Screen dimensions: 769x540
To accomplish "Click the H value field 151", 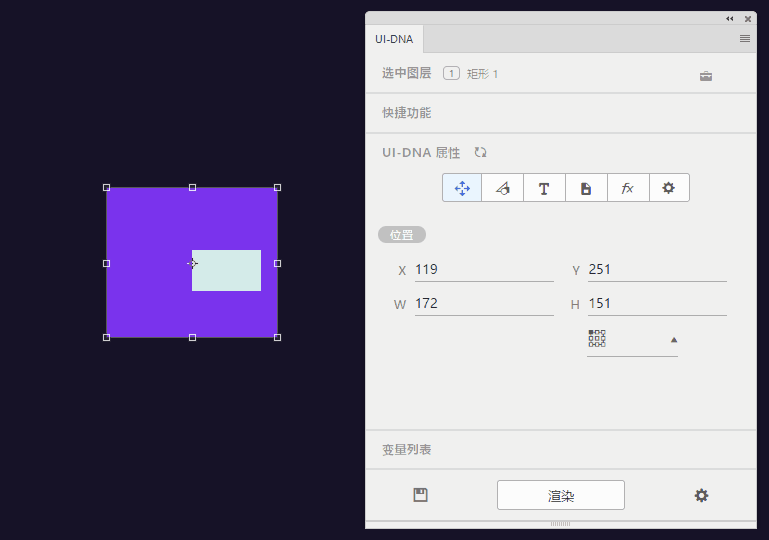I will 657,304.
